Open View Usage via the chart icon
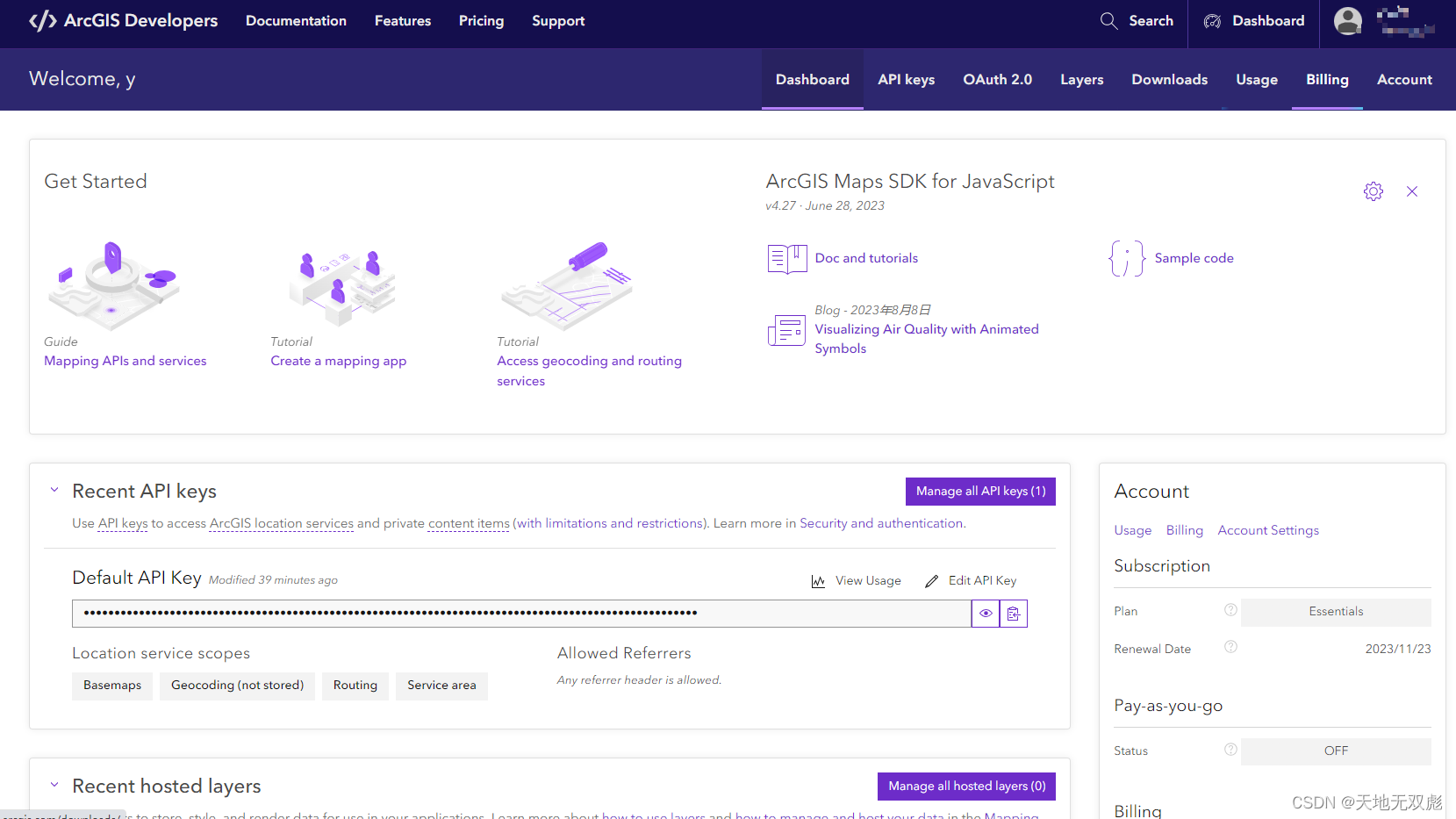The height and width of the screenshot is (819, 1456). [818, 580]
